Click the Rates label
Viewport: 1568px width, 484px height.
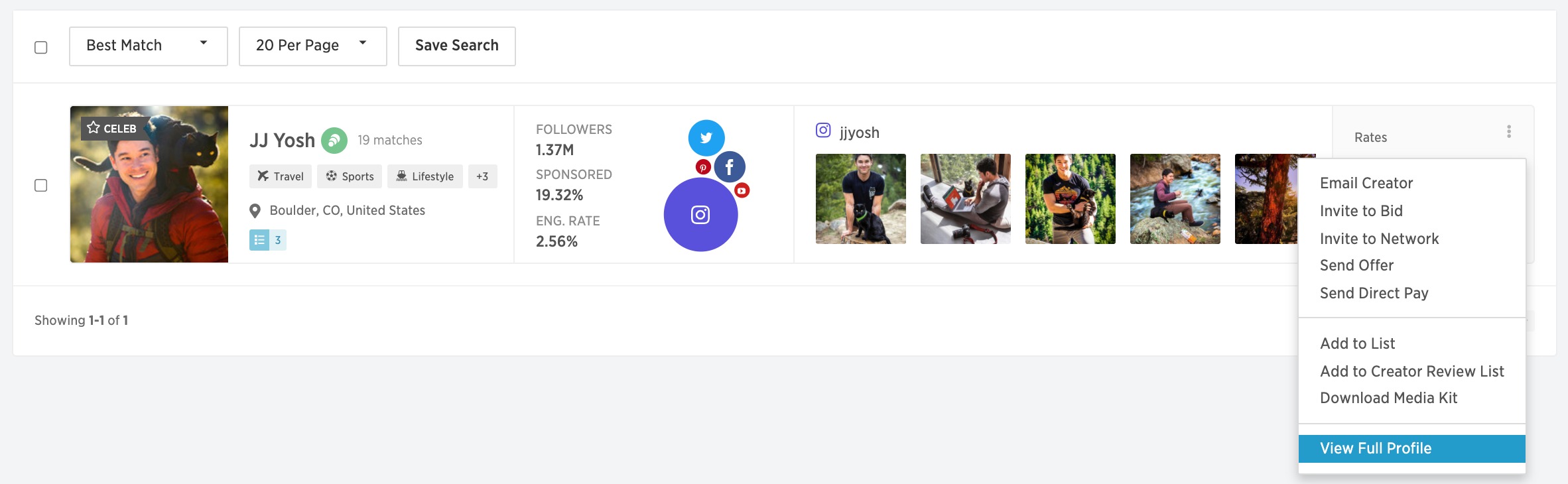pyautogui.click(x=1370, y=137)
